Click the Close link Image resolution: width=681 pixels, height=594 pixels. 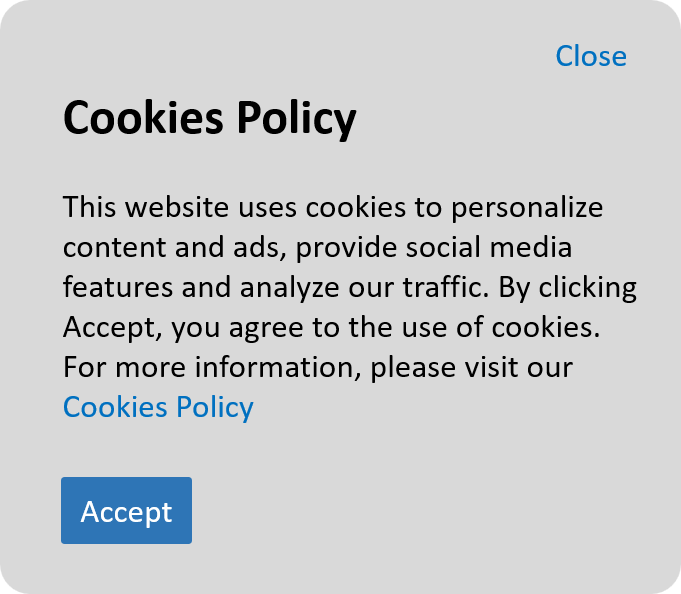[x=591, y=56]
